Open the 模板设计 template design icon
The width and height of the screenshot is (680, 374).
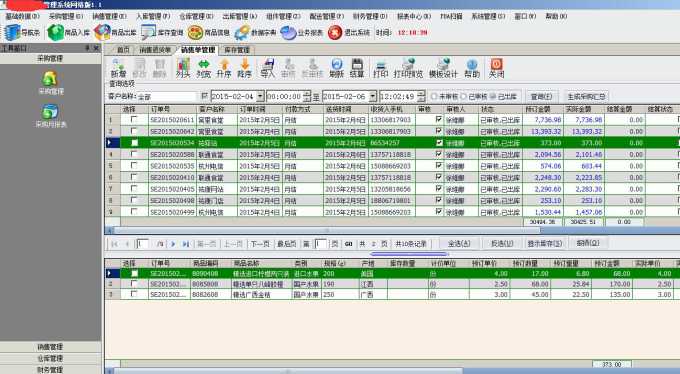[x=443, y=69]
